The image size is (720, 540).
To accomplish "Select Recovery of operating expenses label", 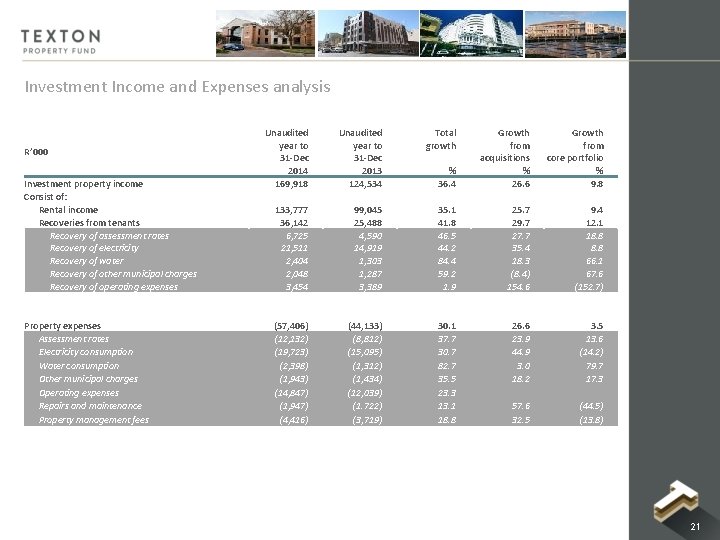I will 113,287.
